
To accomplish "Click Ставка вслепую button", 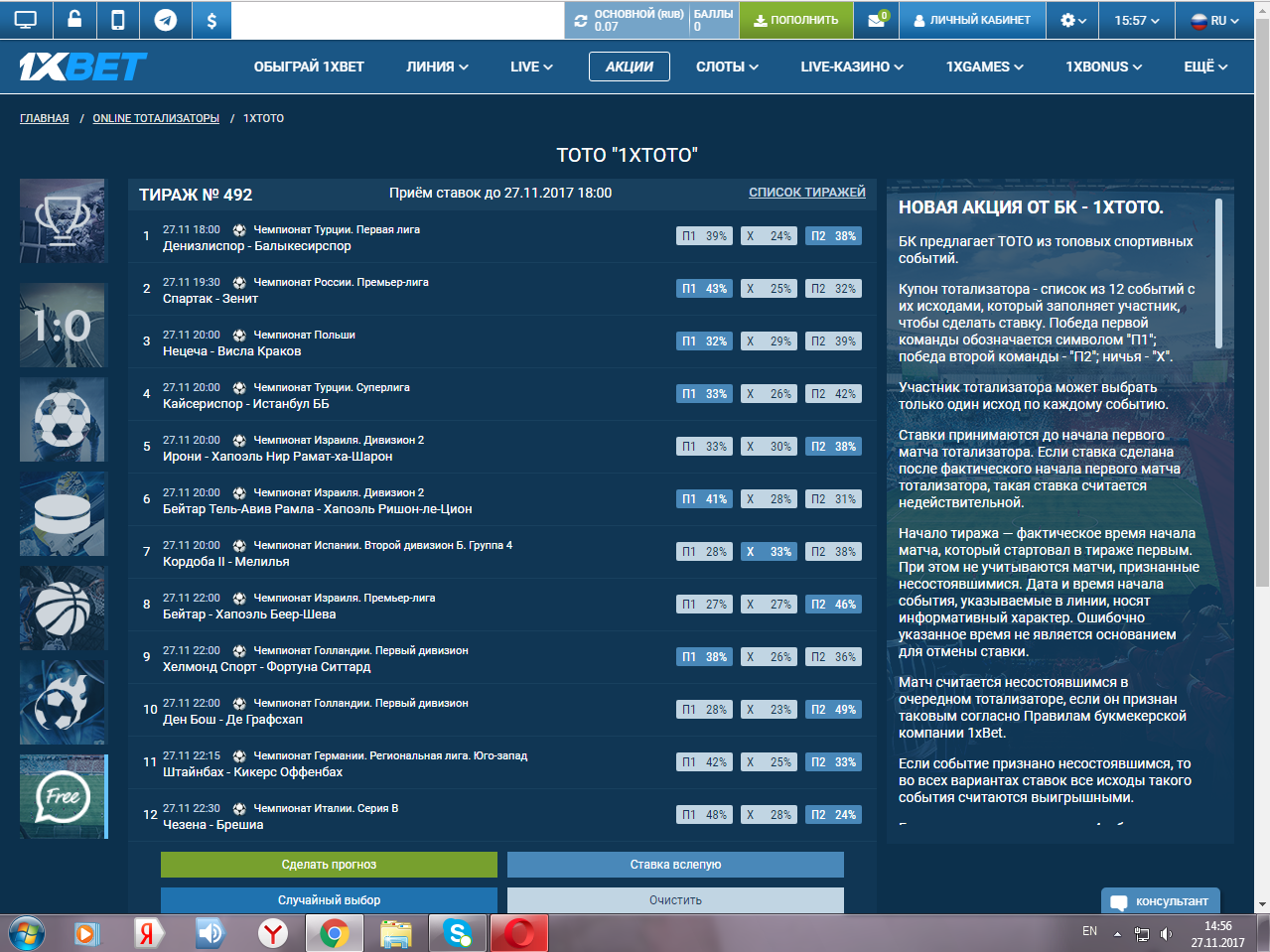I will click(x=675, y=865).
